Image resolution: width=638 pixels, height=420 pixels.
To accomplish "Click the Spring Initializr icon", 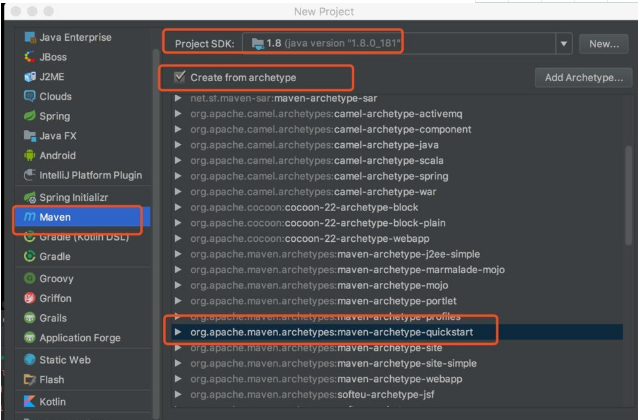I will tap(30, 197).
